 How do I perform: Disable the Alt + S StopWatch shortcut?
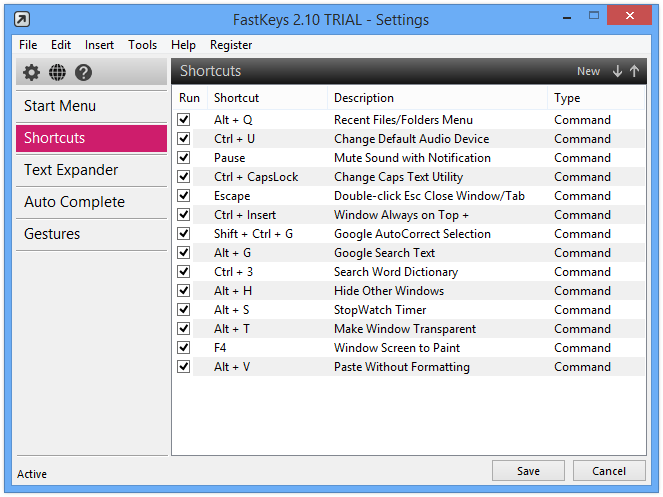184,310
